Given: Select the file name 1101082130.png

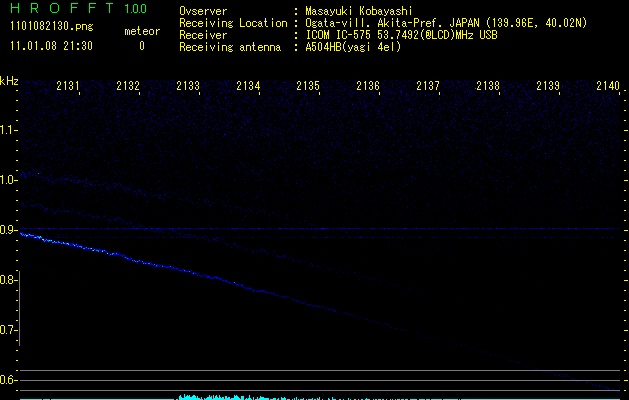Looking at the screenshot, I should [52, 26].
